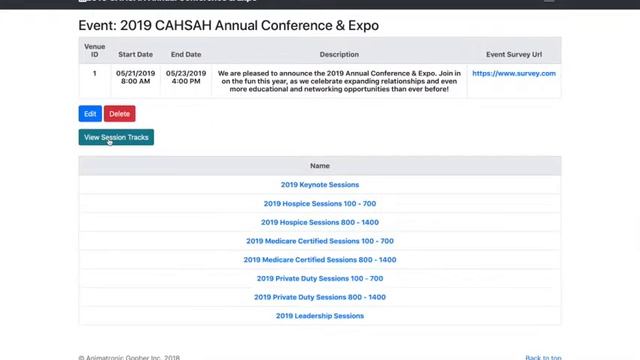The height and width of the screenshot is (360, 640).
Task: Click the Back to top link
Action: click(543, 357)
